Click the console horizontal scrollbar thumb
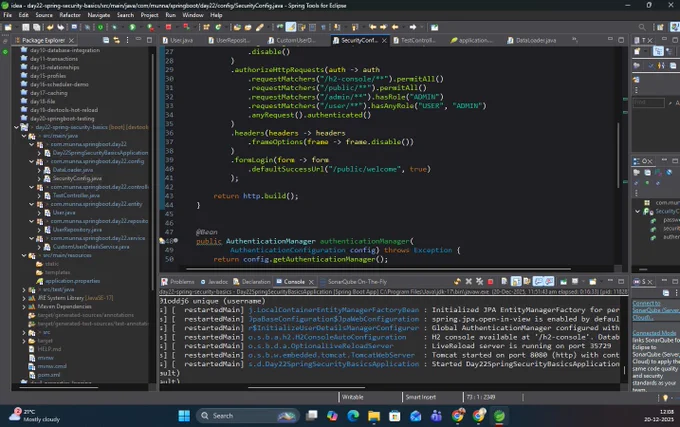The height and width of the screenshot is (427, 680). (306, 388)
